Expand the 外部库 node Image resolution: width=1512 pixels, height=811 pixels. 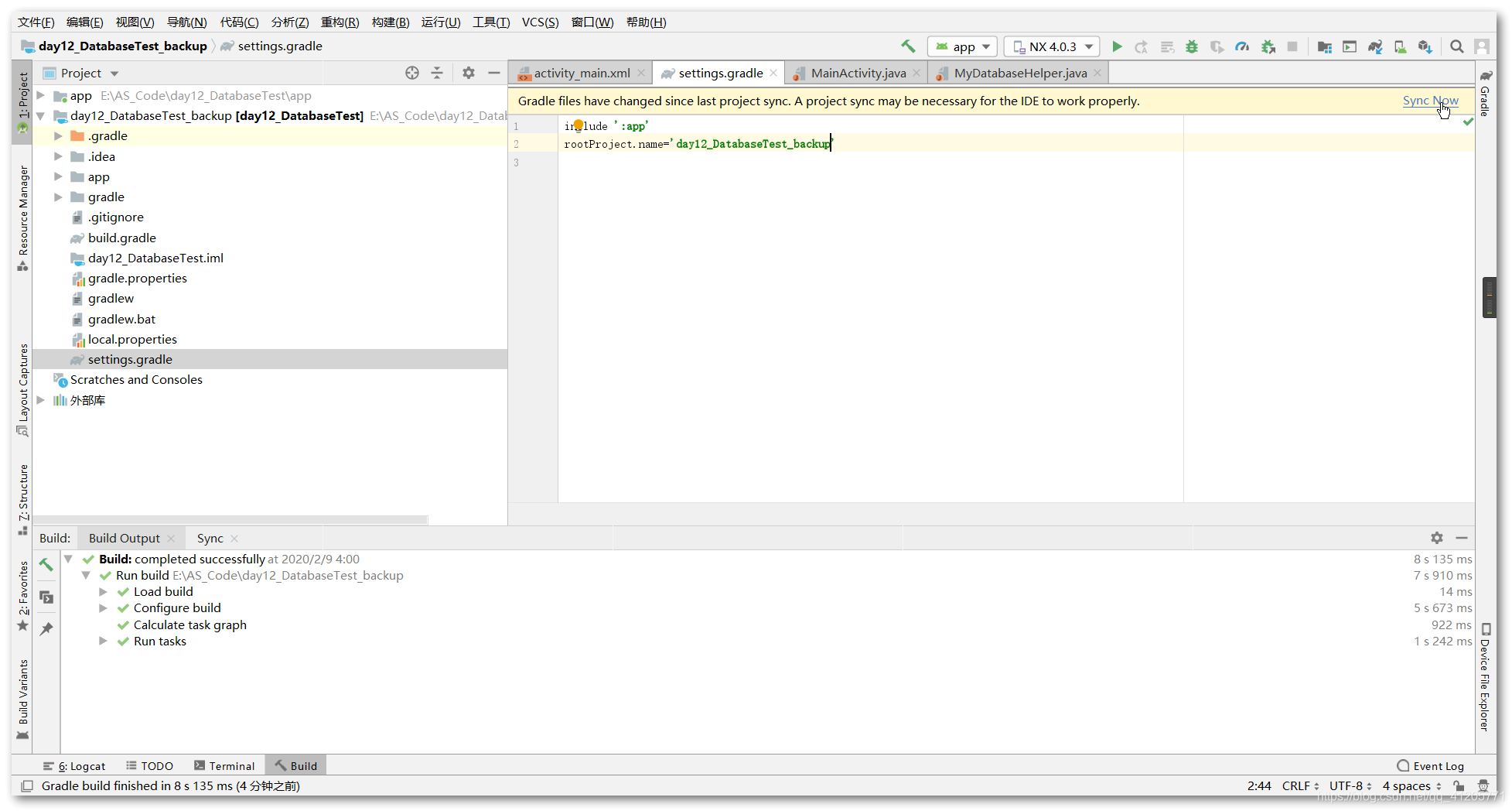click(41, 400)
